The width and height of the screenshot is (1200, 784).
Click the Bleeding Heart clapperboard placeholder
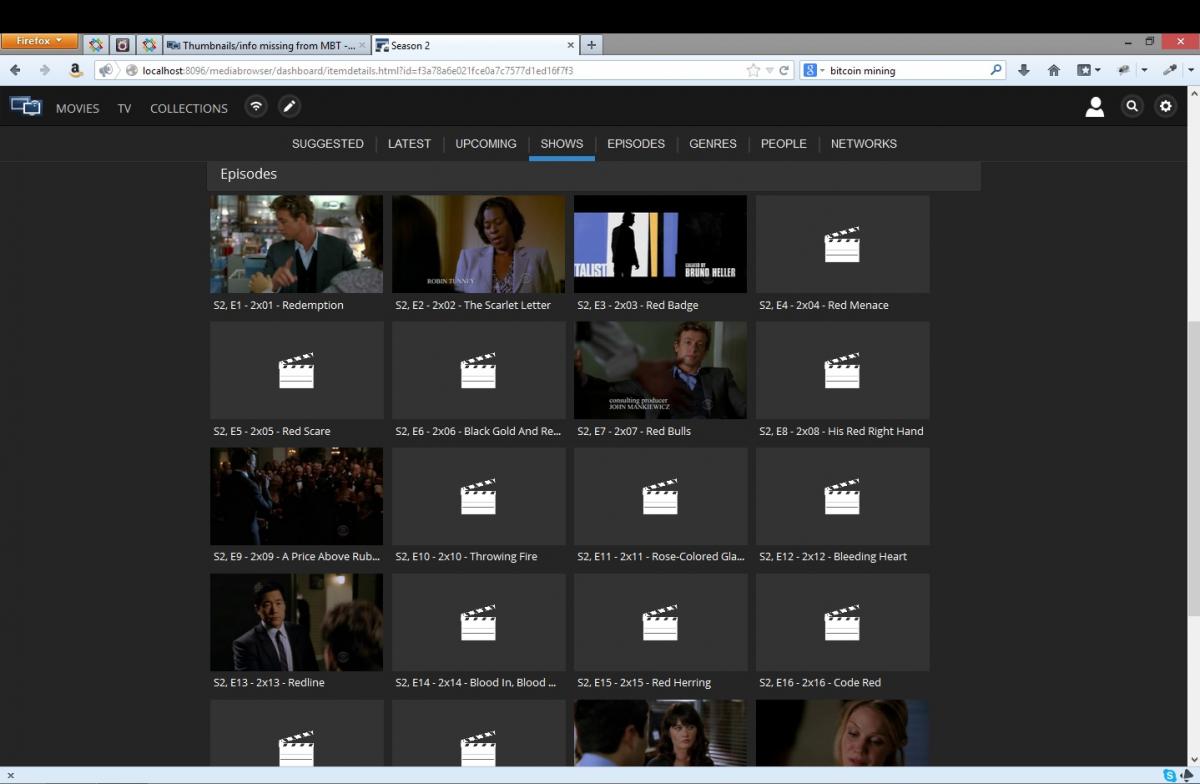pos(842,496)
